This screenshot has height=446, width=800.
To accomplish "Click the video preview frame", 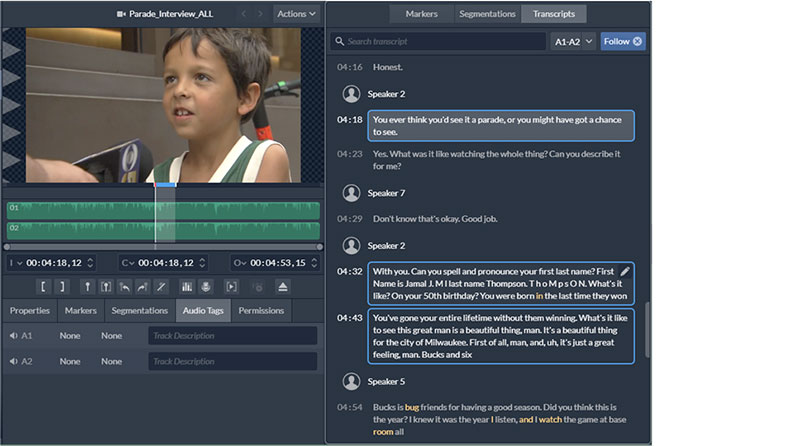I will [x=163, y=105].
